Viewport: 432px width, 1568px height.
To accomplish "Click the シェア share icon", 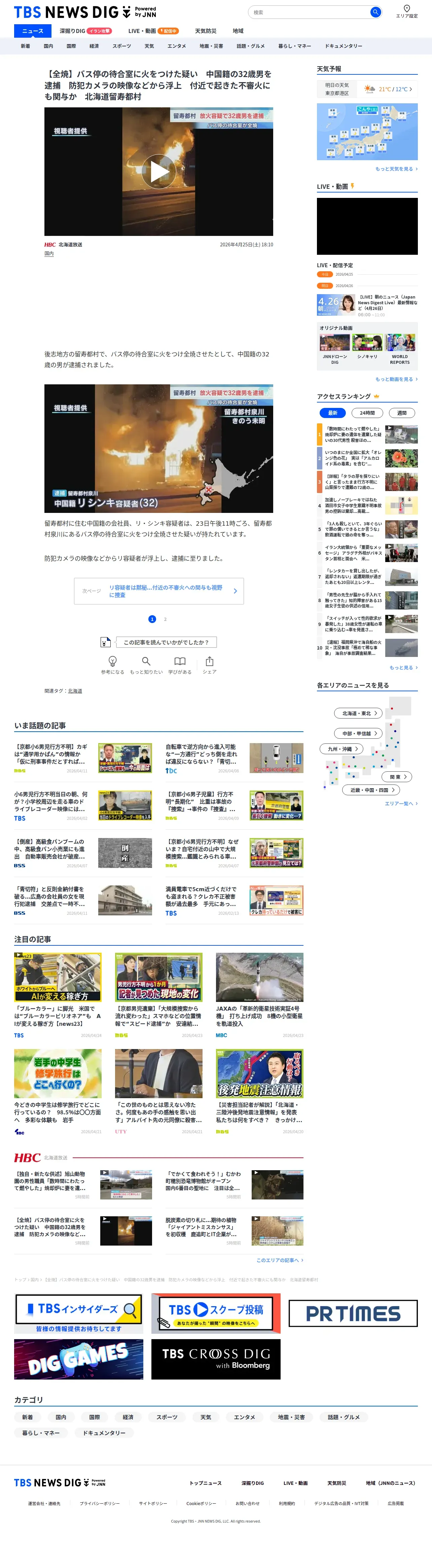I will coord(209,661).
